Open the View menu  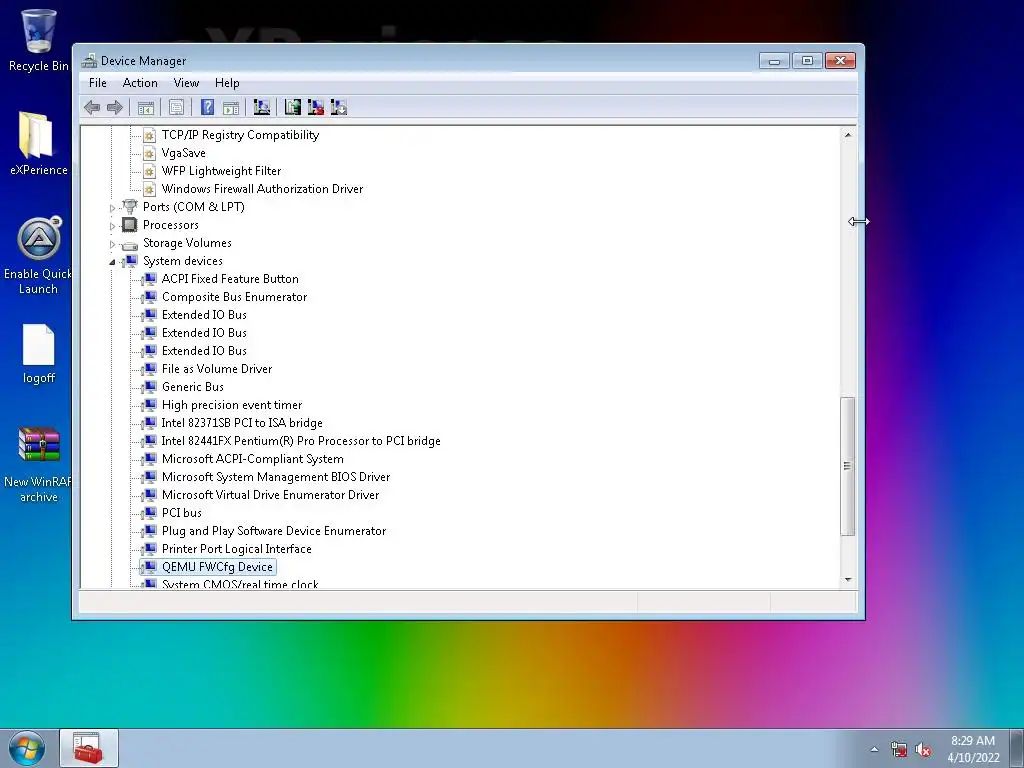(186, 83)
